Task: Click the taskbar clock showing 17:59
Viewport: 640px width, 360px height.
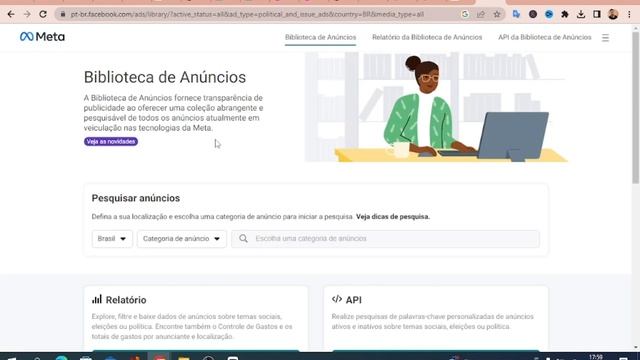Action: click(596, 357)
